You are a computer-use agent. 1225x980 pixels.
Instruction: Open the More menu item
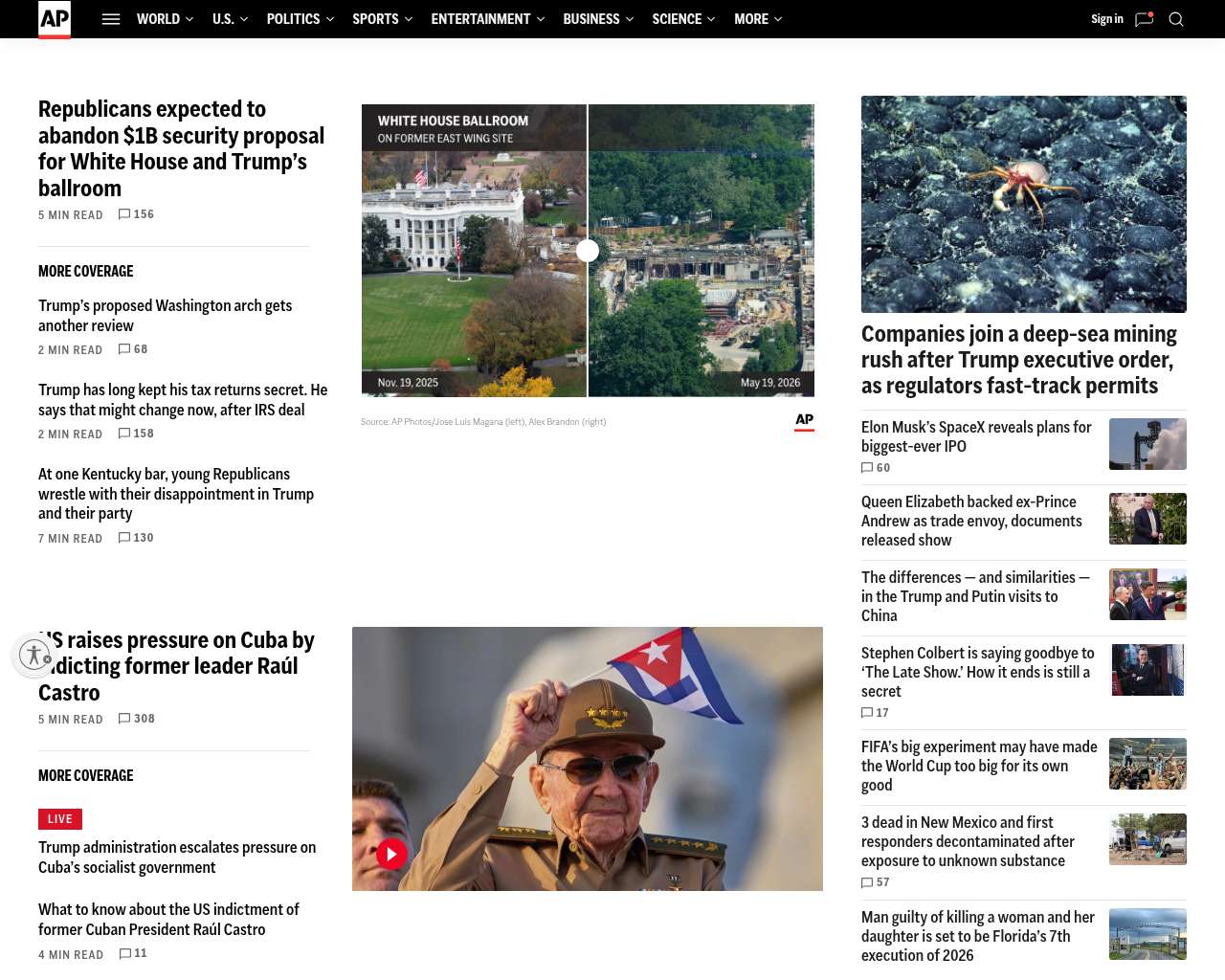[758, 19]
